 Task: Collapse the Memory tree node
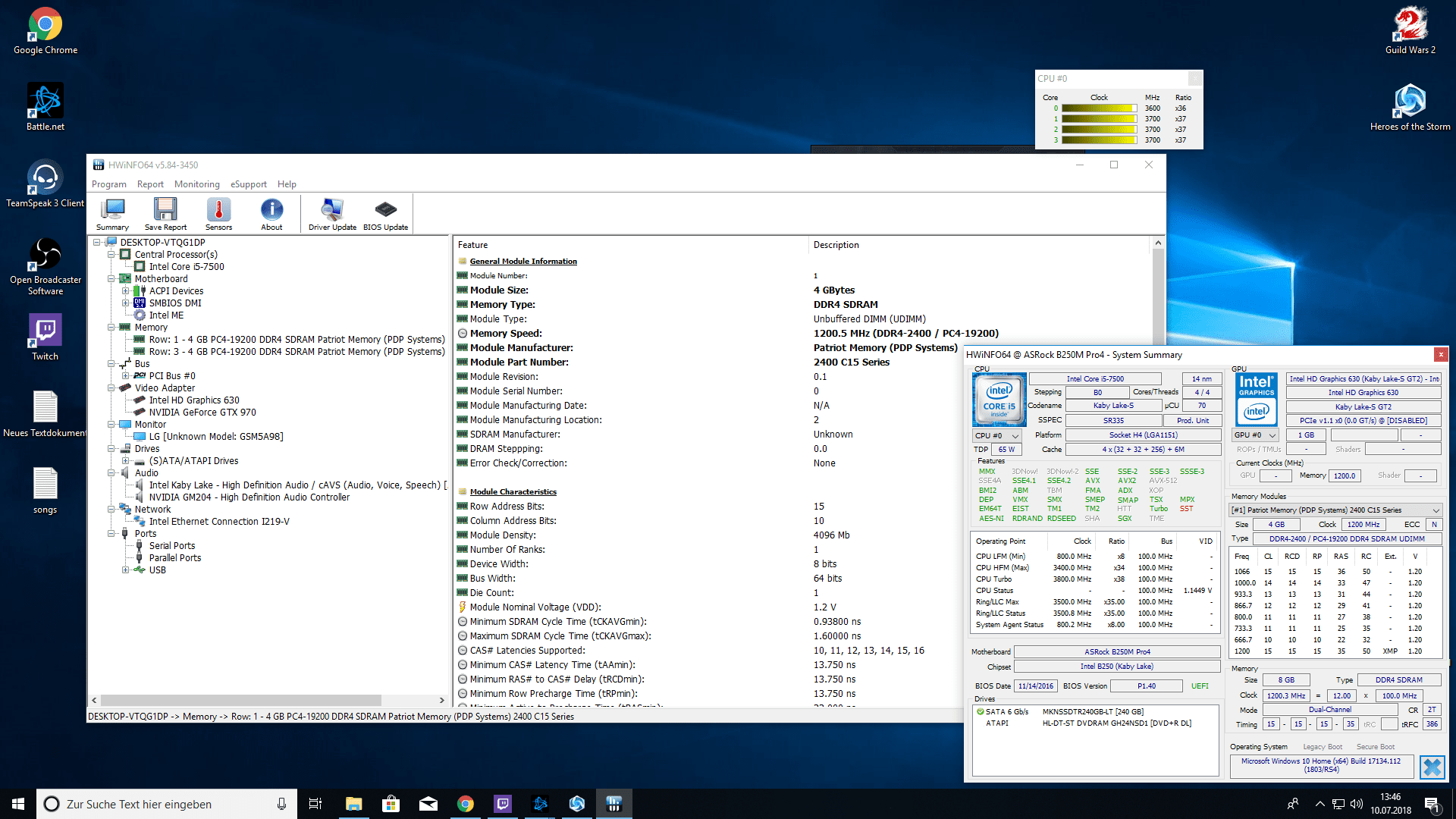tap(111, 328)
